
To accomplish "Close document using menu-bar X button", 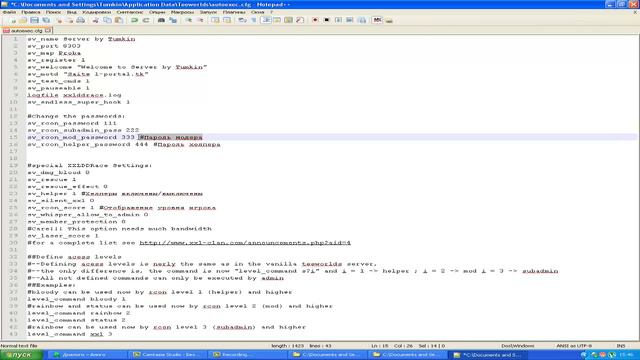I will point(635,12).
